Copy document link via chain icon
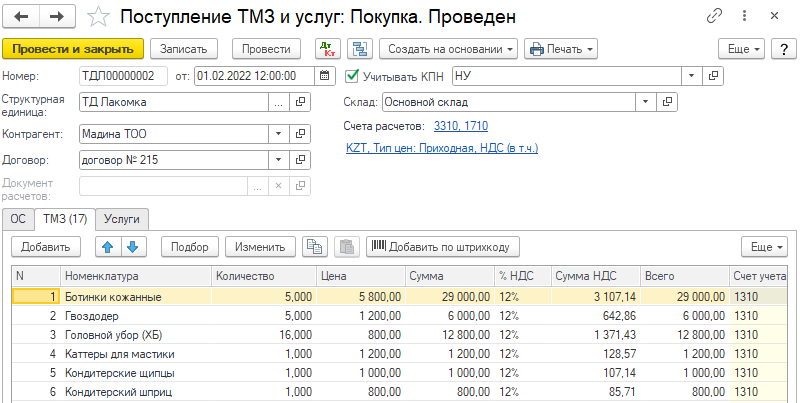 [x=714, y=17]
